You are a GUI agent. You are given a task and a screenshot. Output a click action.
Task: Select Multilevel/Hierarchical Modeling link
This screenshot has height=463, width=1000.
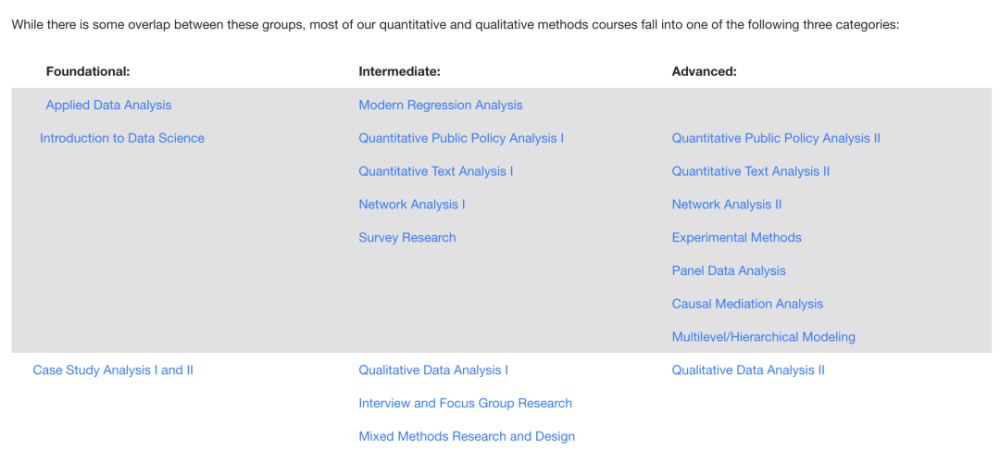(764, 337)
